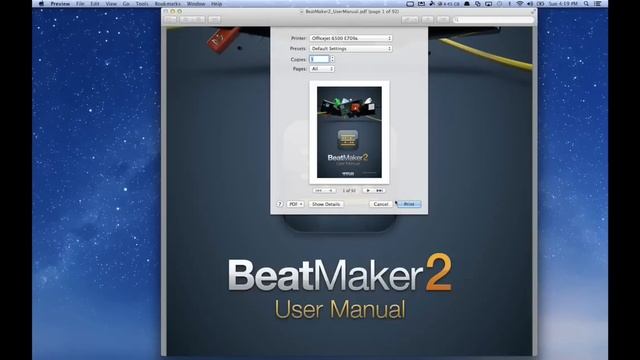
Task: Click the middle right-side Preview toolbar button
Action: point(427,20)
